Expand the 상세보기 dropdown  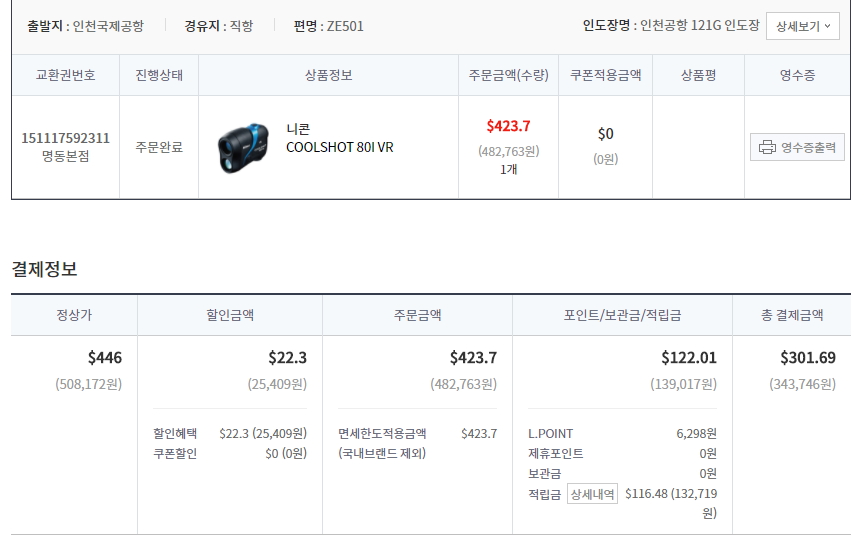coord(803,26)
